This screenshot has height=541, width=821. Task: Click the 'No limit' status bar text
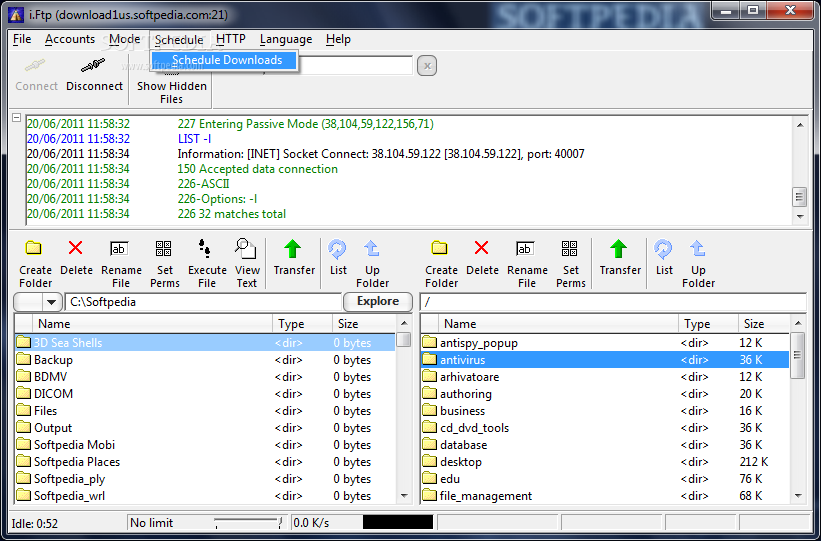click(151, 523)
